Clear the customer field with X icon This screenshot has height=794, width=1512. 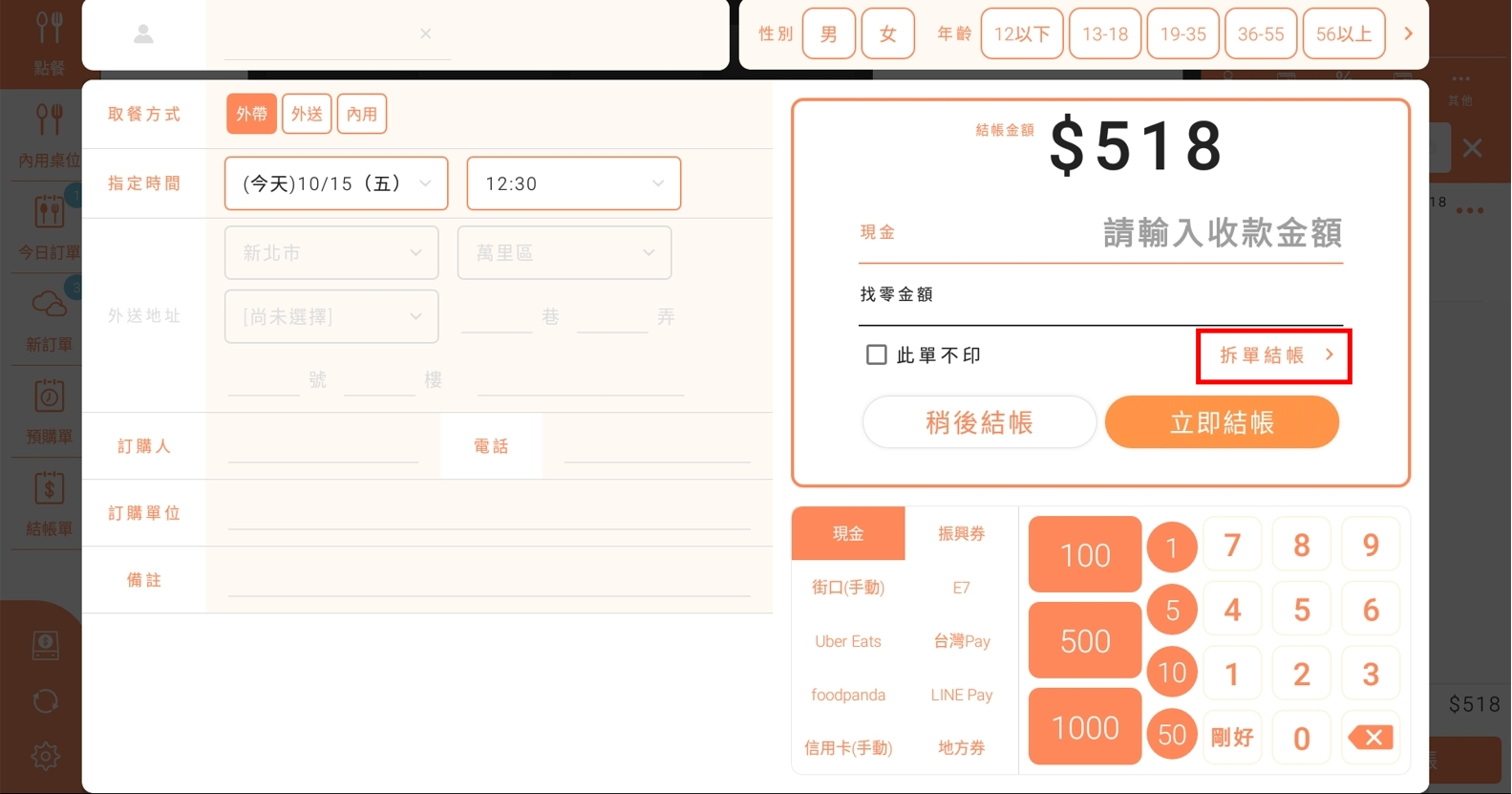point(425,33)
